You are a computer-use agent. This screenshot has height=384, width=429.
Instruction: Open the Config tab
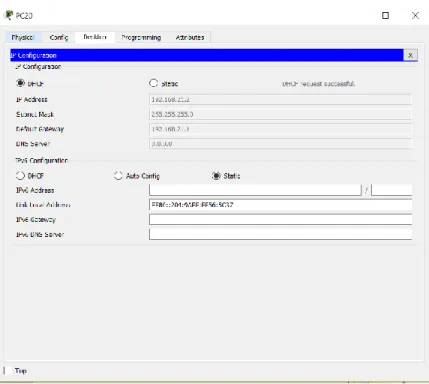tap(59, 37)
